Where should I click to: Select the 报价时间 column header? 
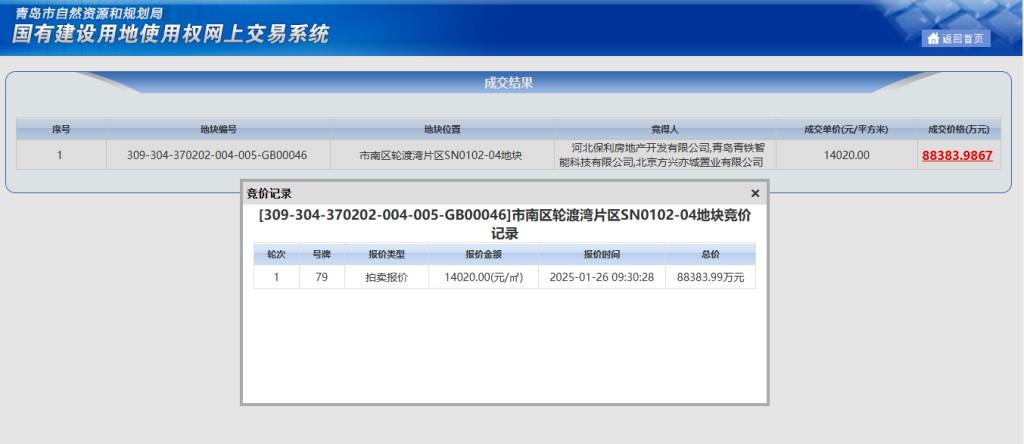[601, 254]
